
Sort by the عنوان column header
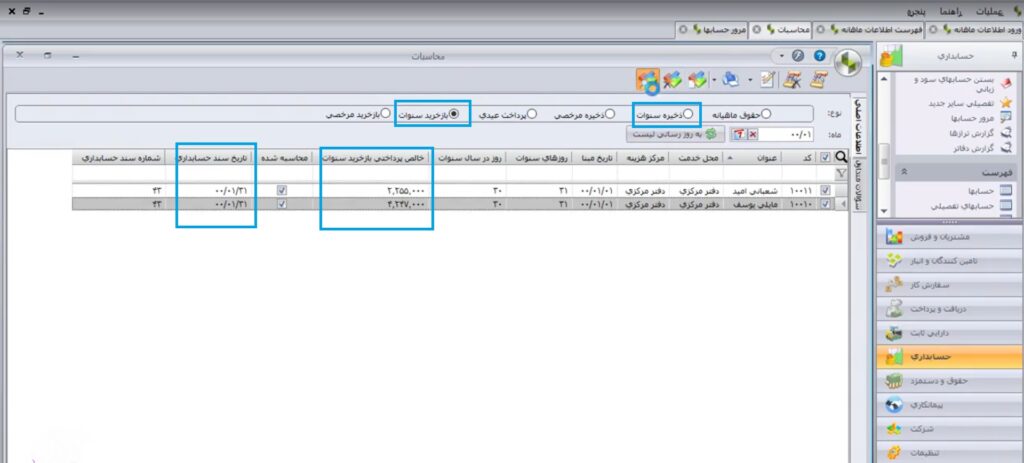pyautogui.click(x=752, y=157)
